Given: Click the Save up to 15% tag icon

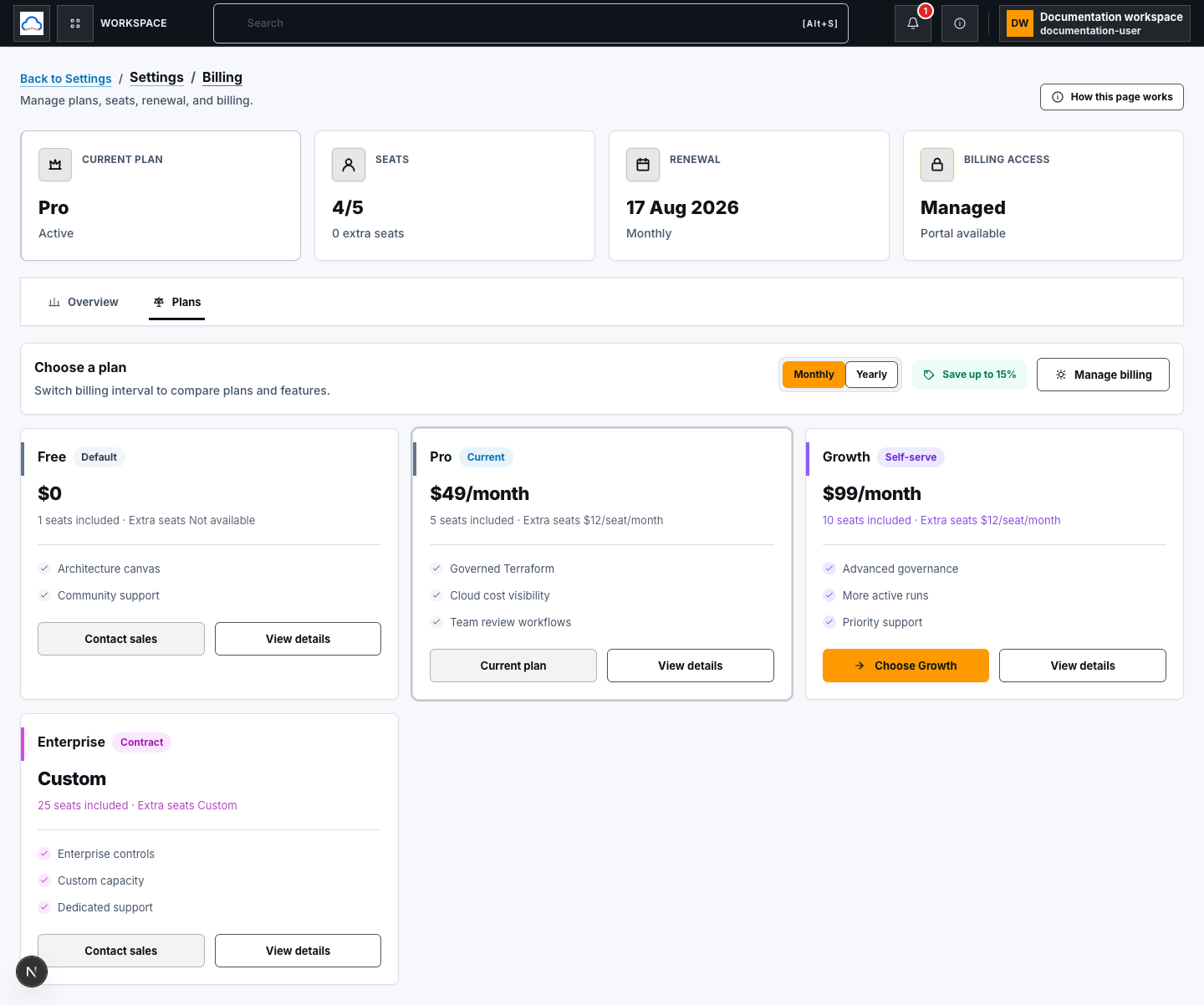Looking at the screenshot, I should pos(929,375).
